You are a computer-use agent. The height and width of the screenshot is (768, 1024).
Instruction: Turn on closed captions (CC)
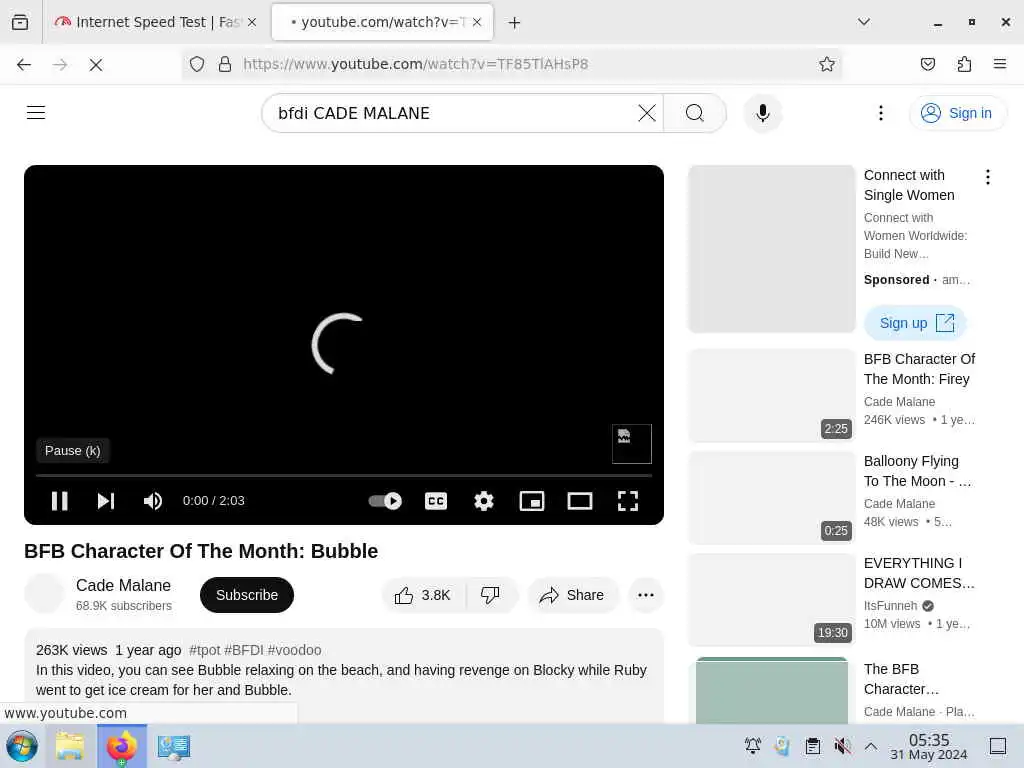coord(436,501)
